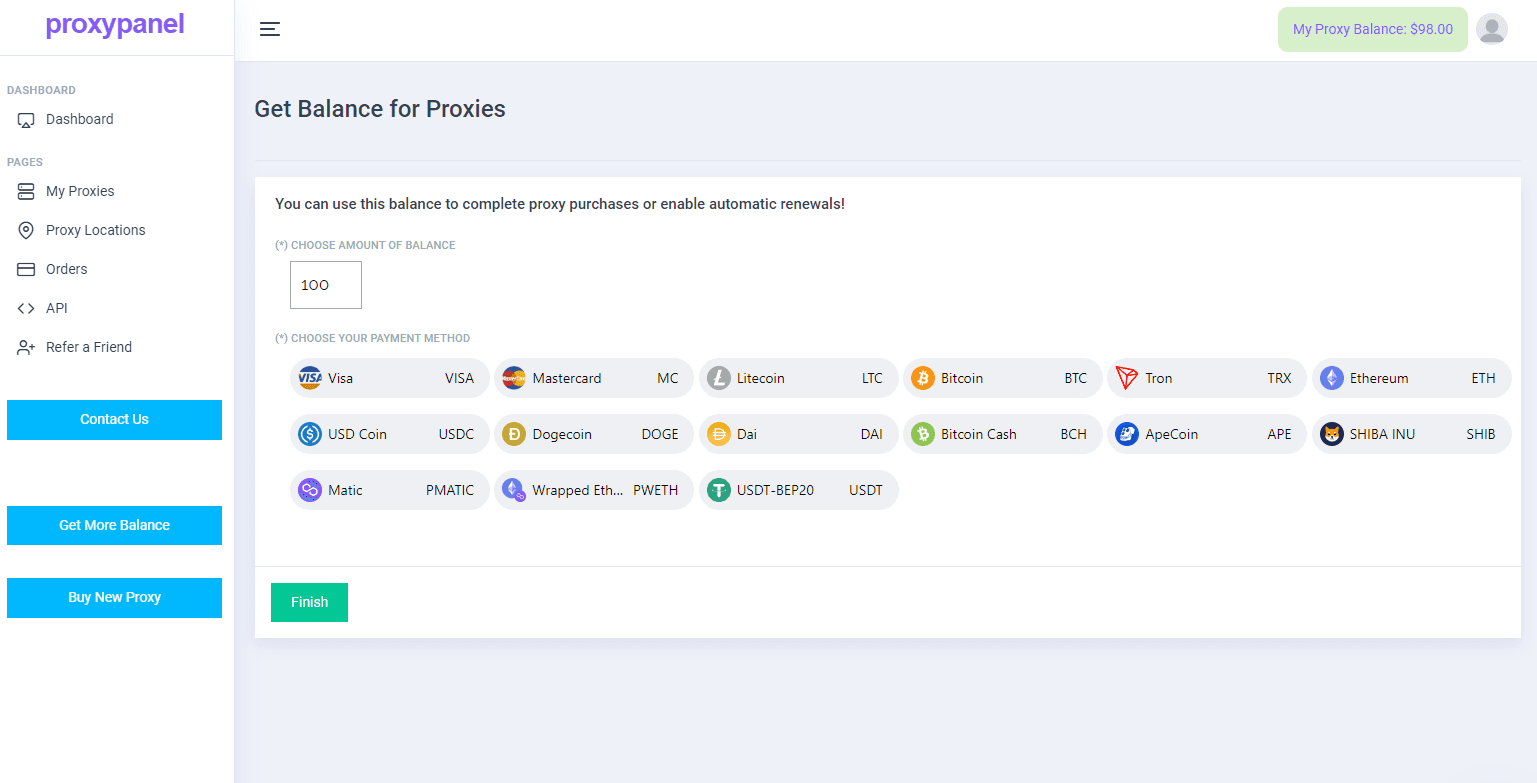Select Visa as payment method

[x=390, y=378]
